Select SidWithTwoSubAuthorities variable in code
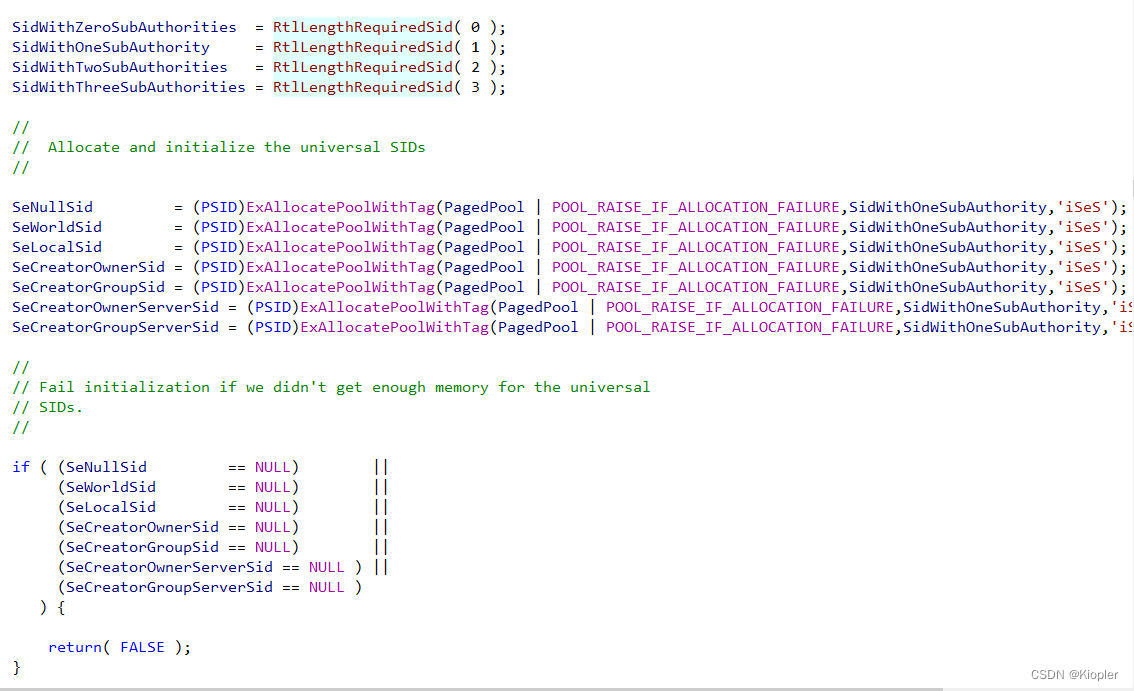Viewport: 1134px width, 691px height. (x=119, y=67)
